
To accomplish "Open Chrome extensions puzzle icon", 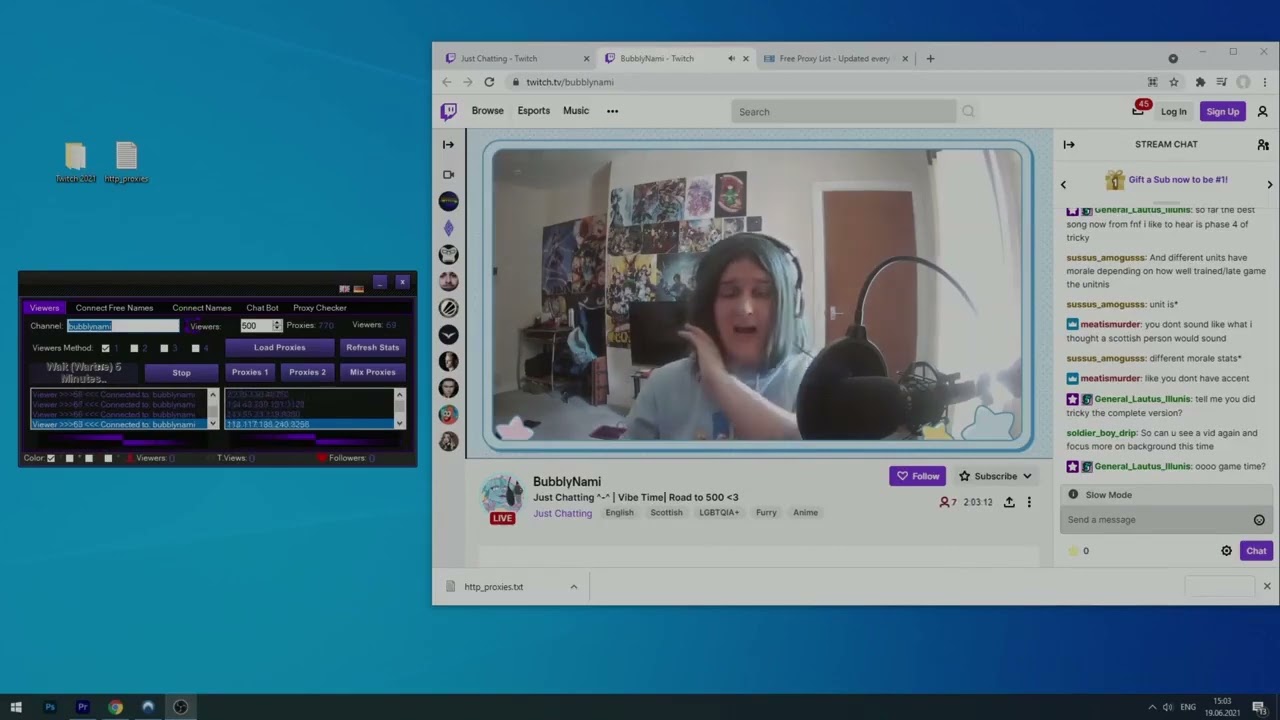I will [1200, 82].
